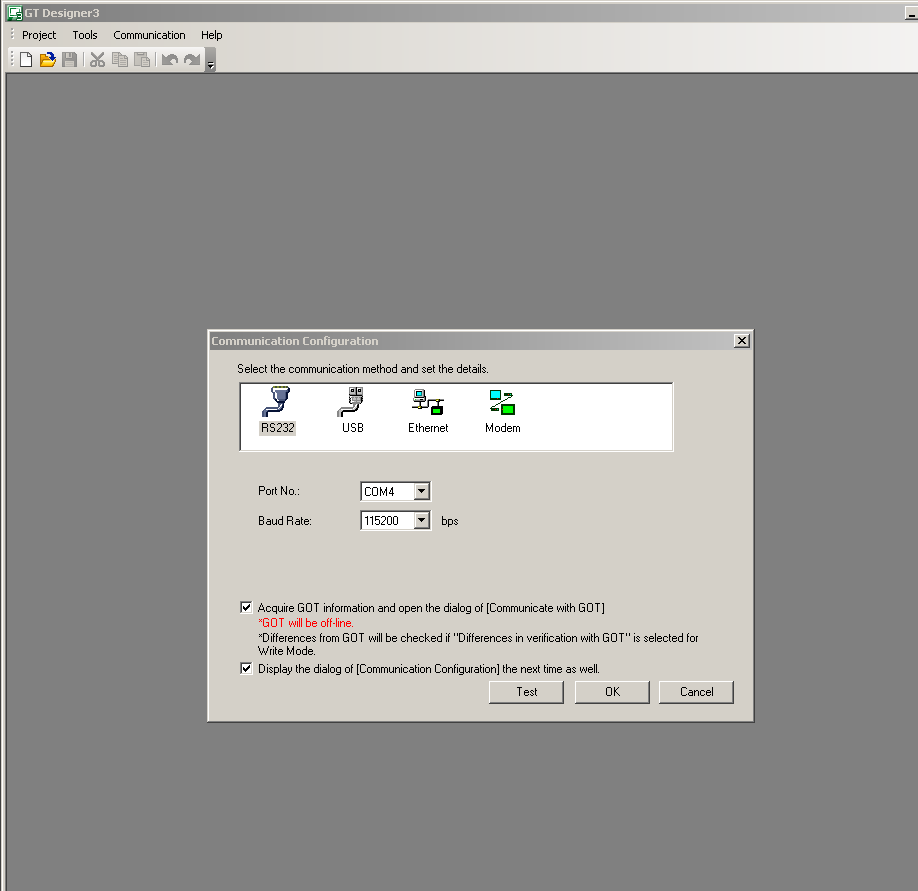Toggle the Communicate with GOT checkbox

[x=246, y=607]
